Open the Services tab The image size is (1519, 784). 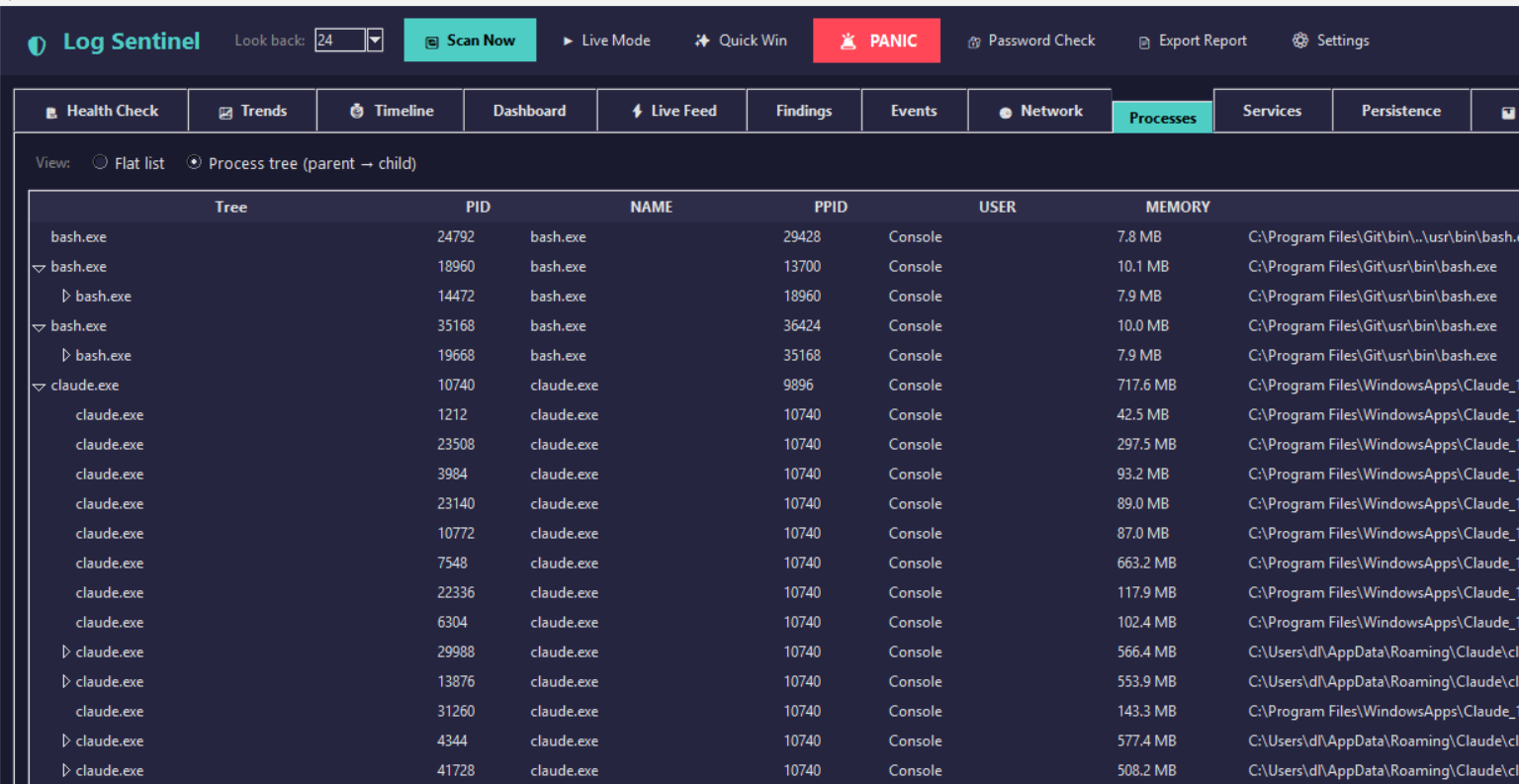[x=1272, y=111]
